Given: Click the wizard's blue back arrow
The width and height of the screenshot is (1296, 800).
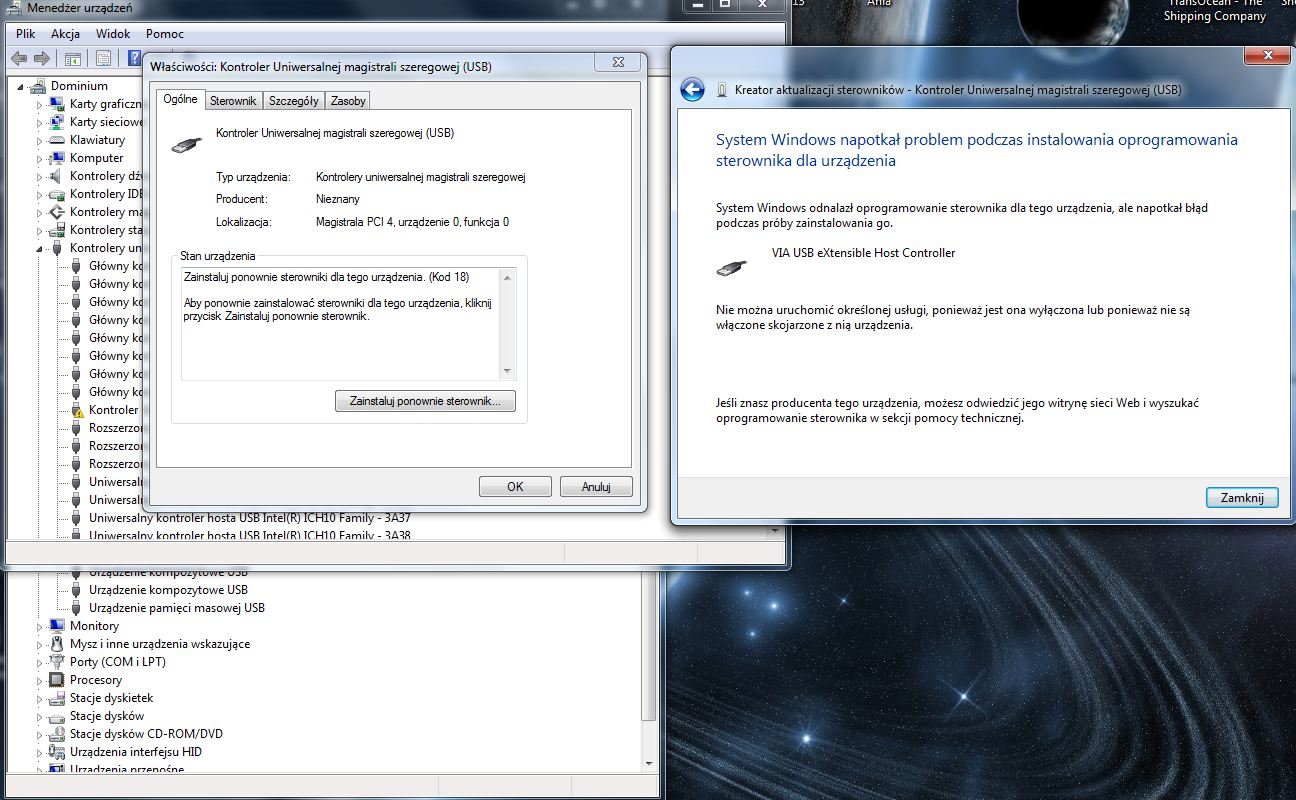Looking at the screenshot, I should pos(692,90).
